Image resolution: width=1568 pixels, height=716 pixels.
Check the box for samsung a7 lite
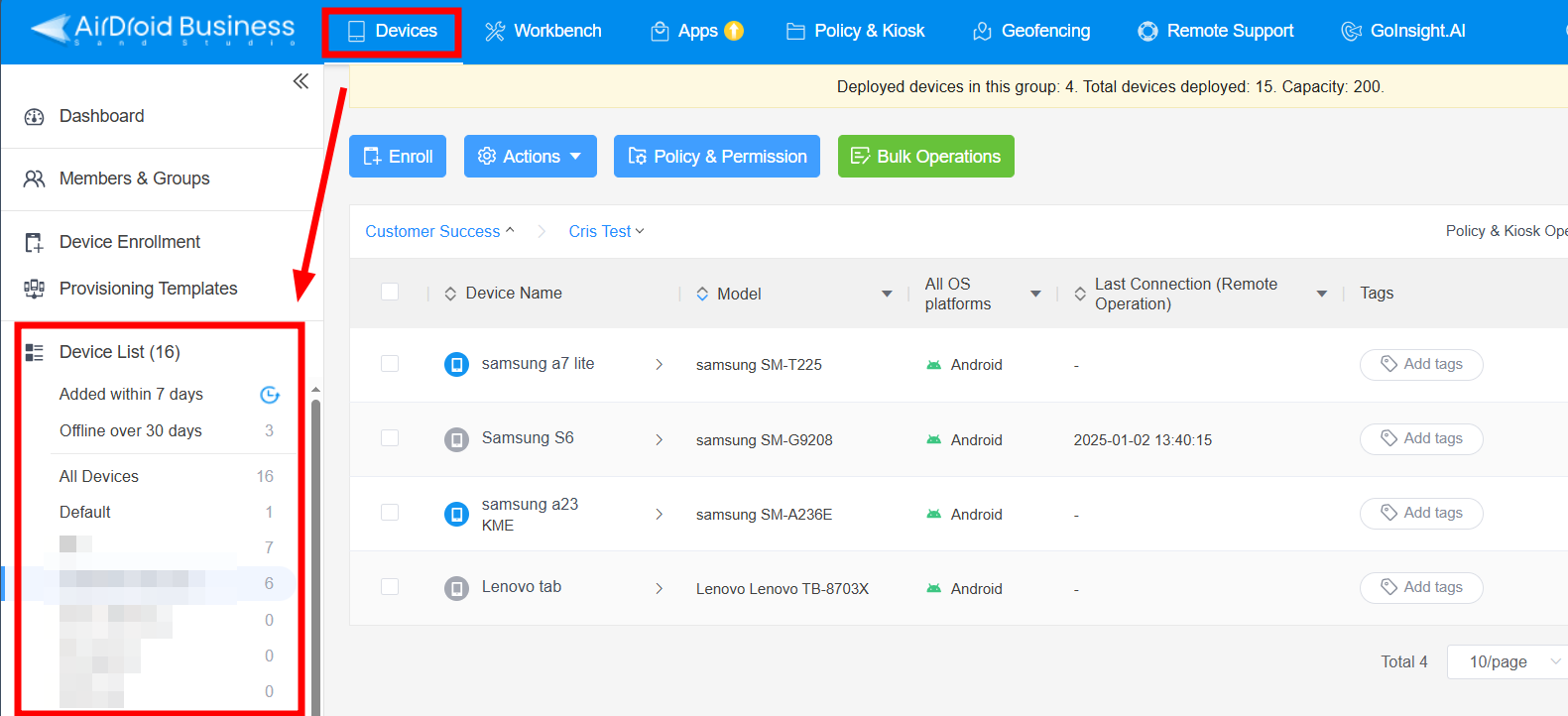(390, 363)
